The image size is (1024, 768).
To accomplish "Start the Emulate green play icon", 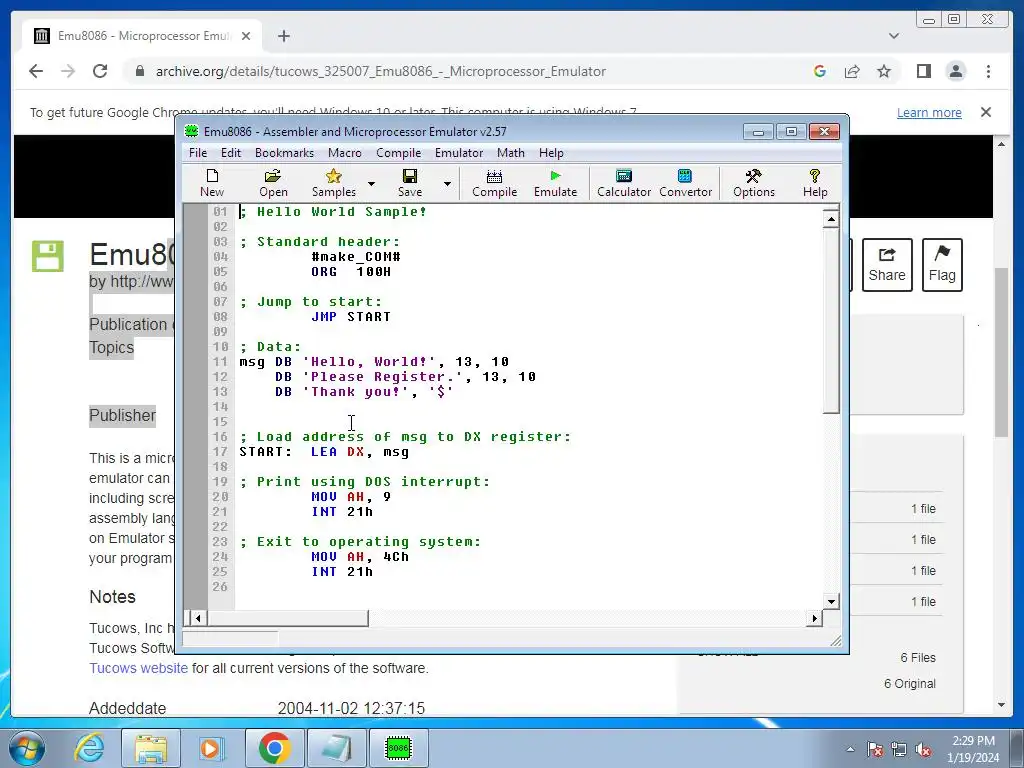I will 555,183.
